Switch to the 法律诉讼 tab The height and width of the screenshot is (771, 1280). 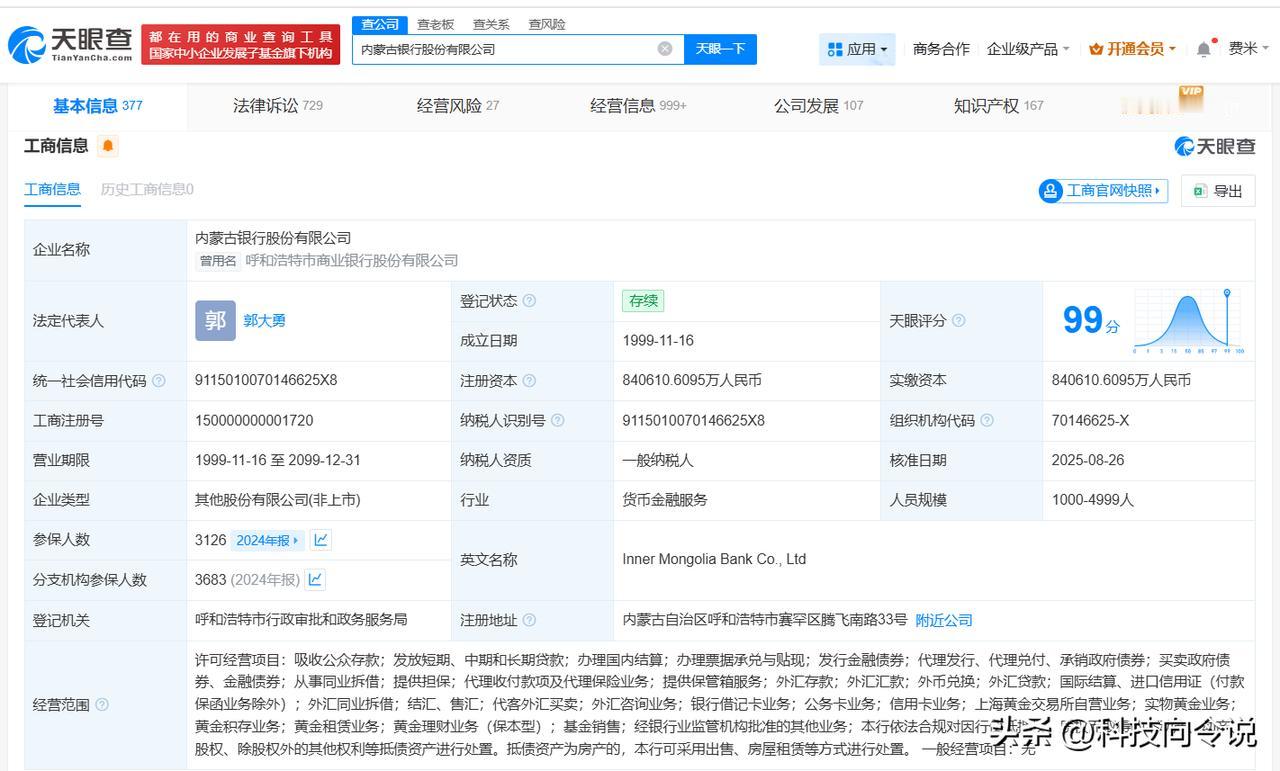[278, 106]
